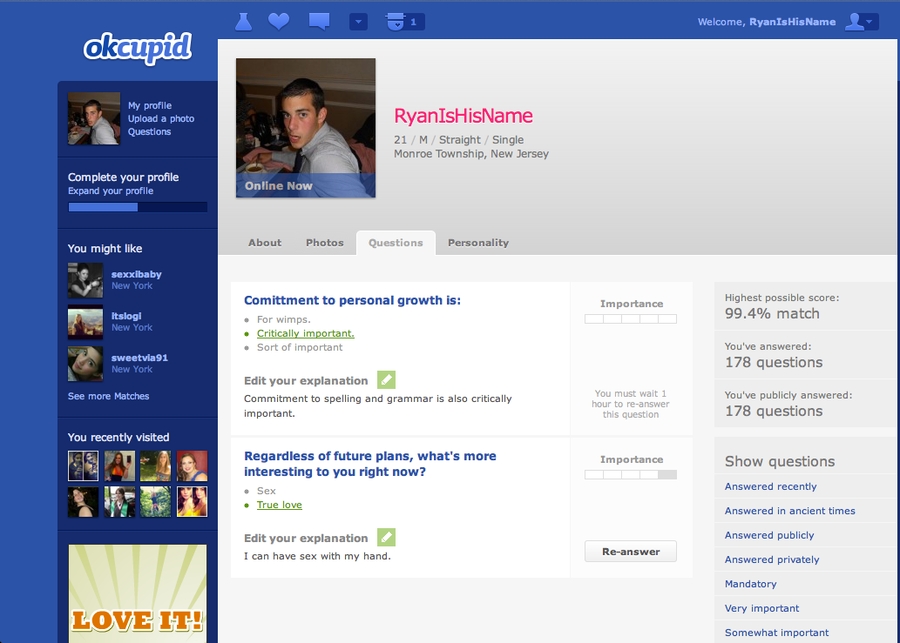Click the OkCupid logo

(137, 48)
